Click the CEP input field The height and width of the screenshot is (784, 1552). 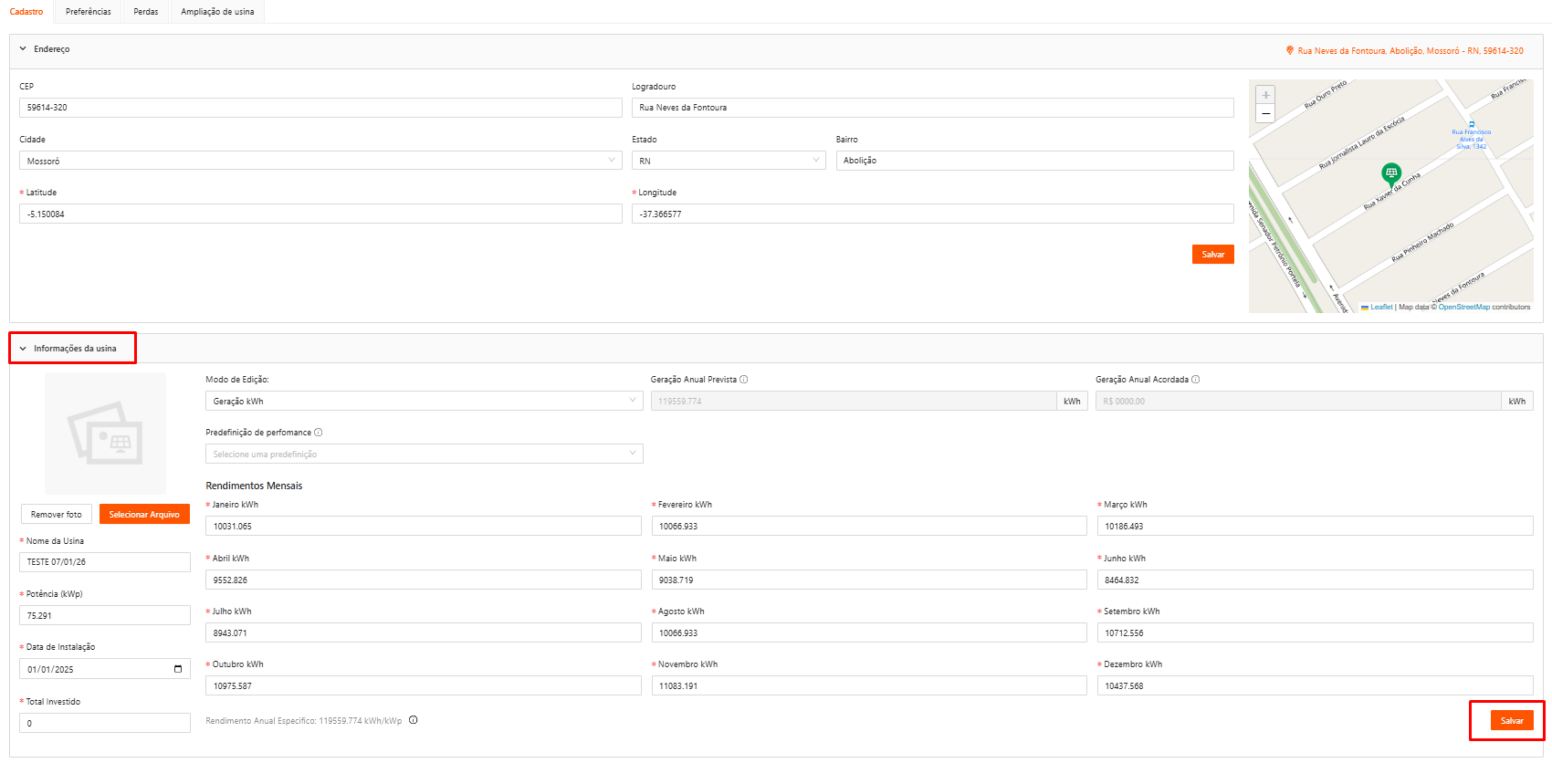(320, 108)
